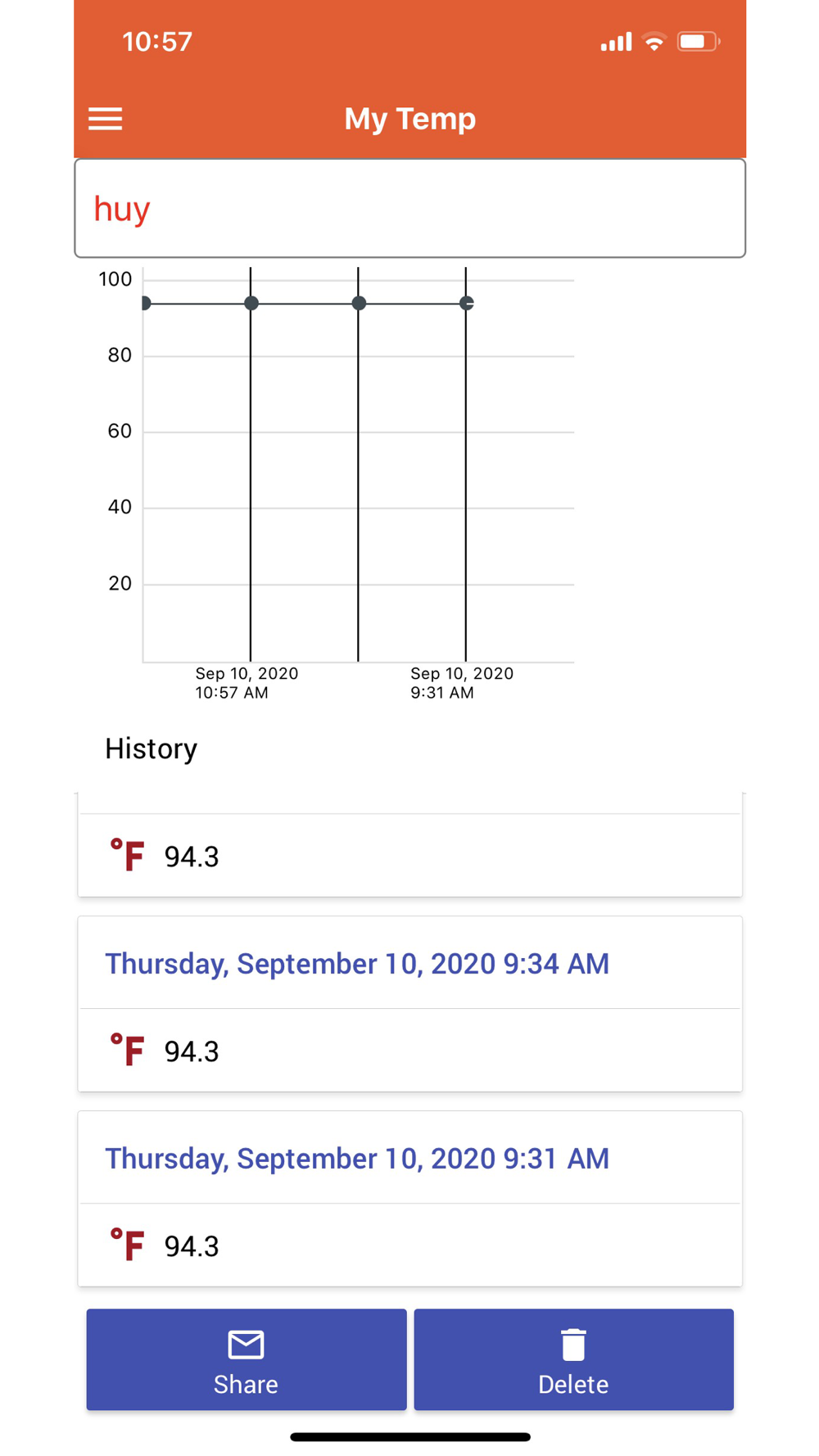The width and height of the screenshot is (819, 1456).
Task: Focus the "huy" name input field
Action: tap(409, 209)
